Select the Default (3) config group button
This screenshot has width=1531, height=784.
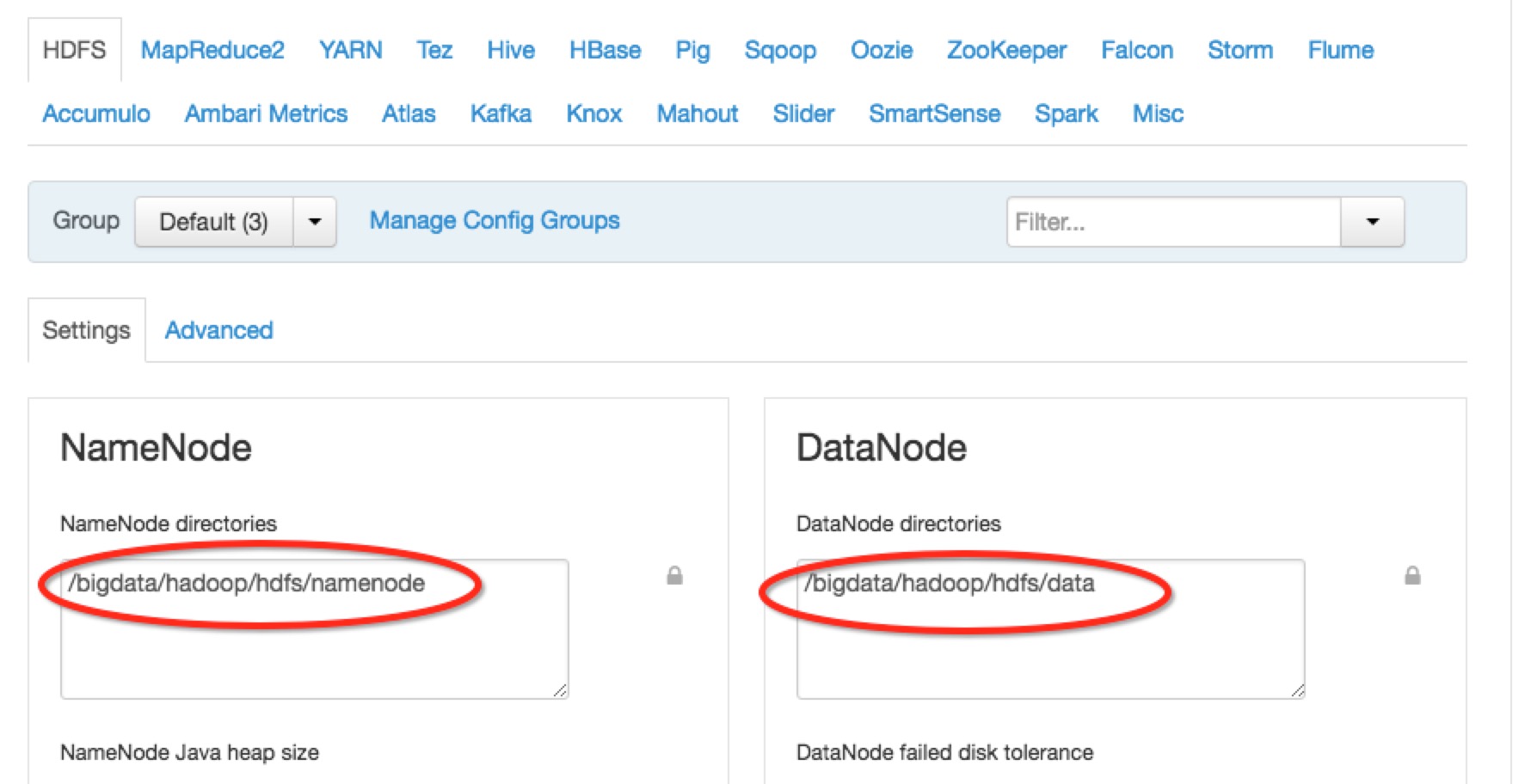(214, 222)
